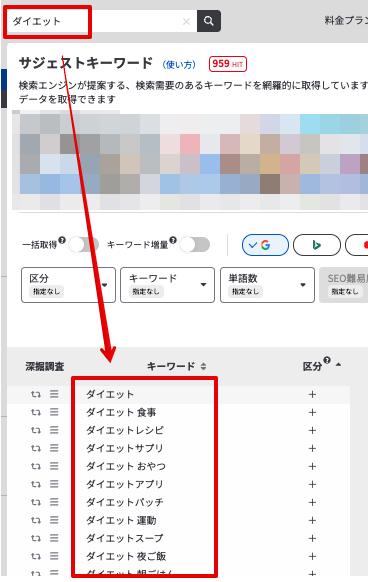368x582 pixels.
Task: Select the Bing search engine button
Action: pyautogui.click(x=317, y=245)
